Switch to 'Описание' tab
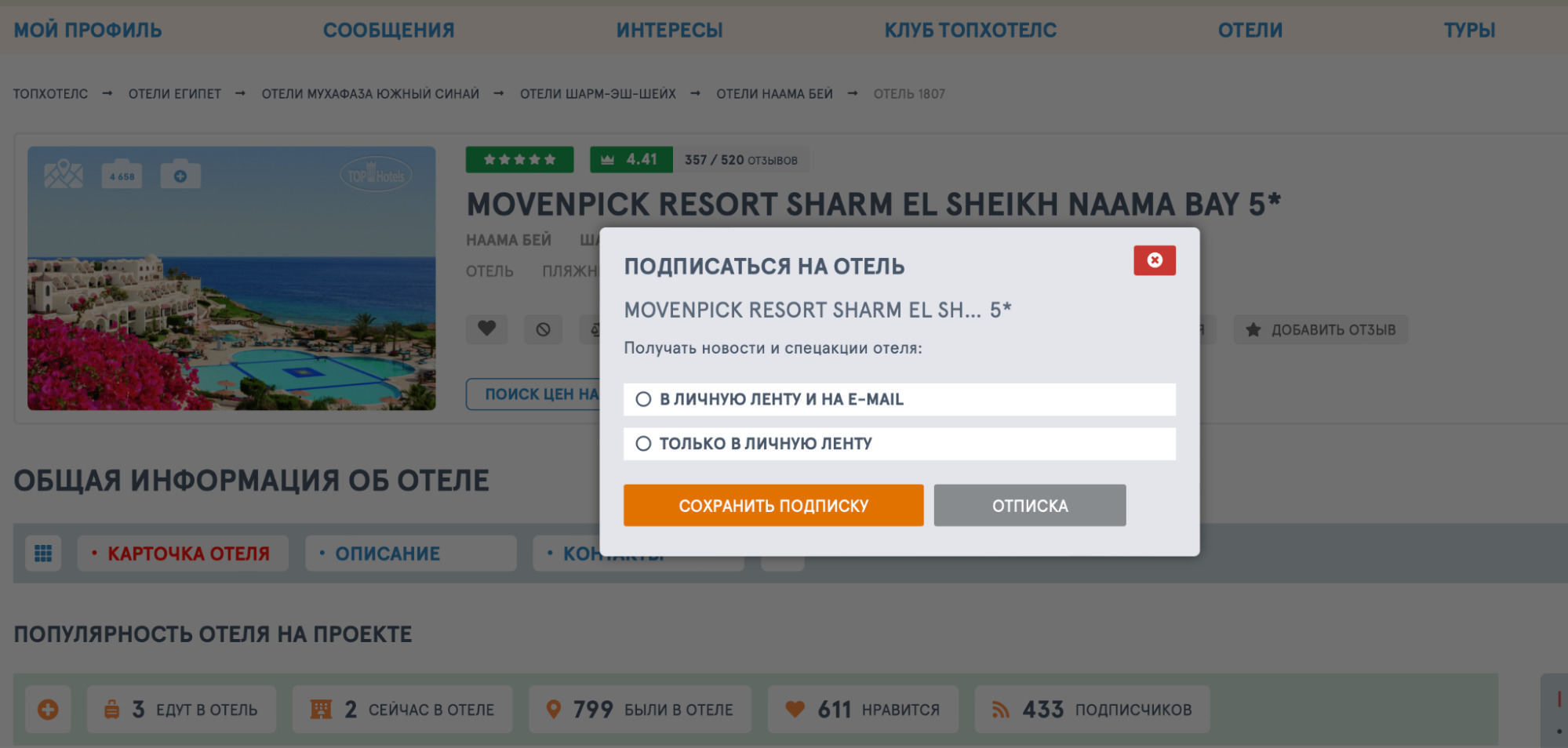The height and width of the screenshot is (748, 1568). 387,554
